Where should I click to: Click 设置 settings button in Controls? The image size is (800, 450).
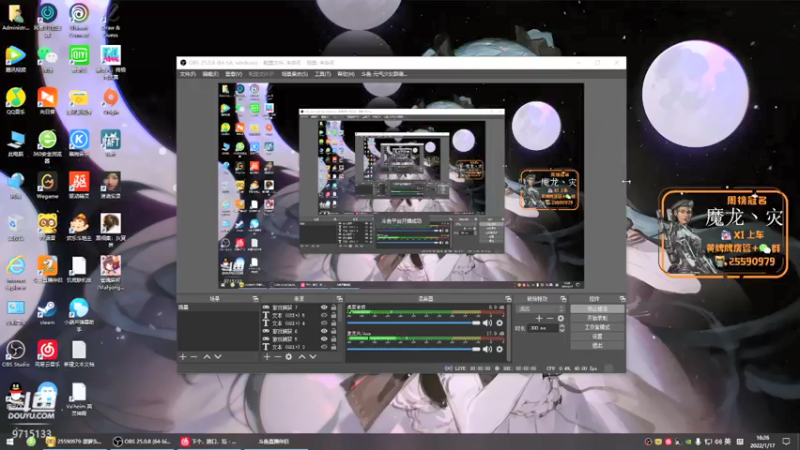tap(597, 337)
